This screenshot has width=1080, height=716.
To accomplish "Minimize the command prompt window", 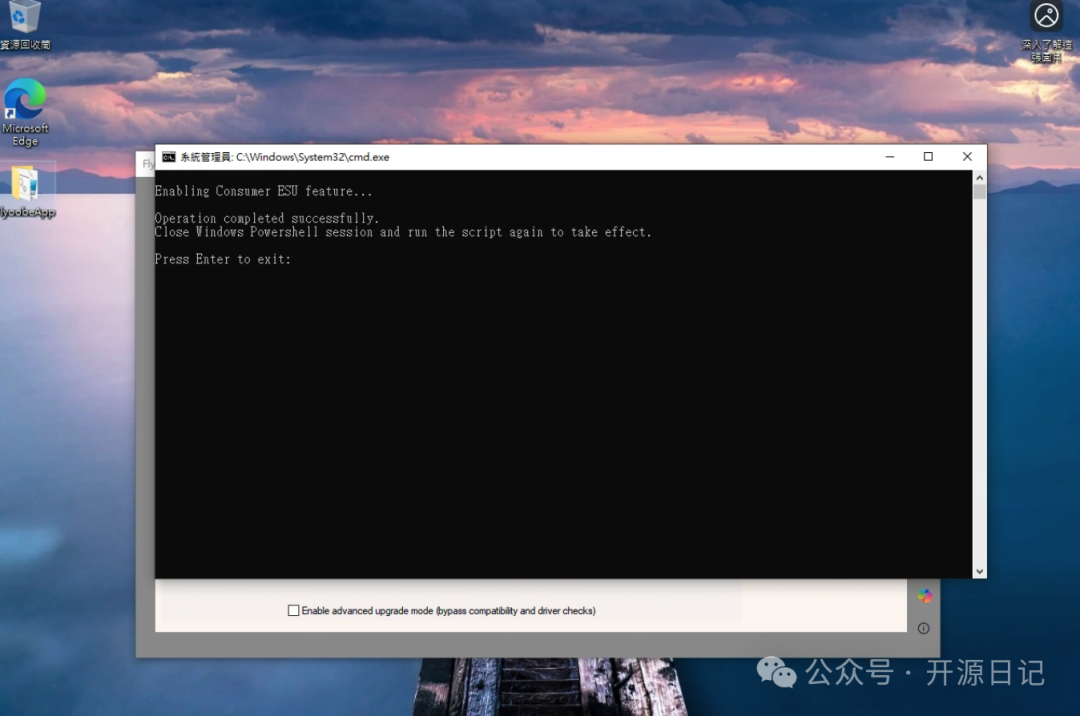I will 889,157.
